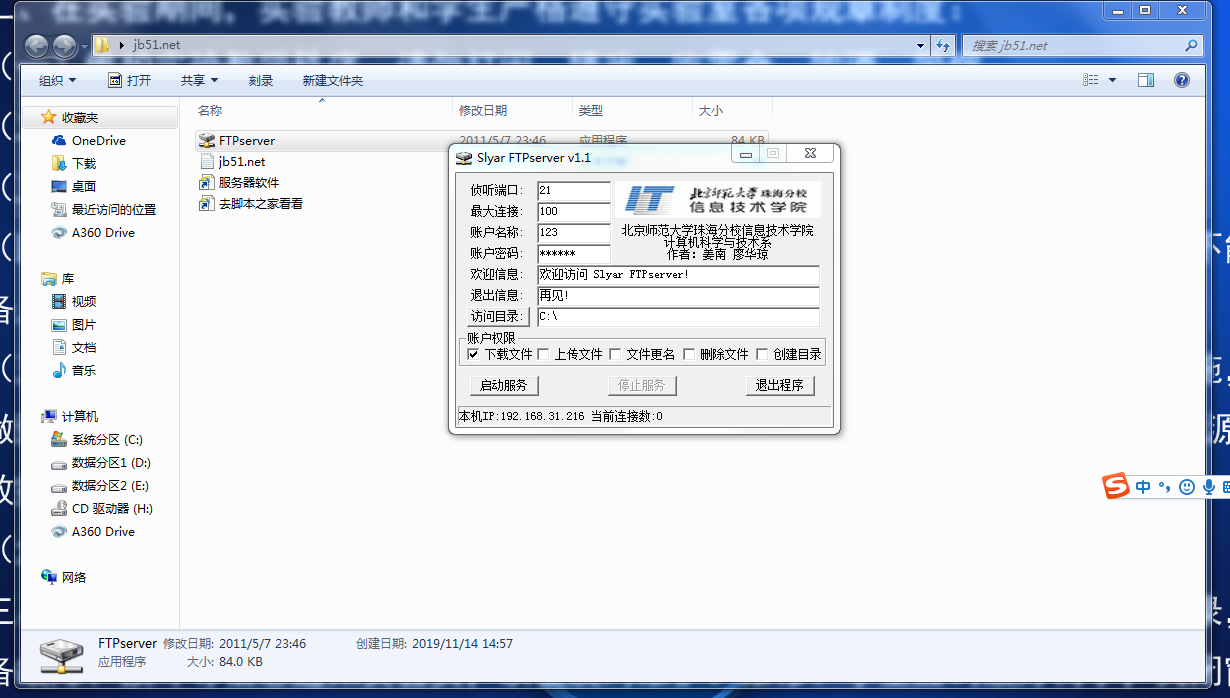
Task: Click the refresh button beside the address bar
Action: [x=943, y=45]
